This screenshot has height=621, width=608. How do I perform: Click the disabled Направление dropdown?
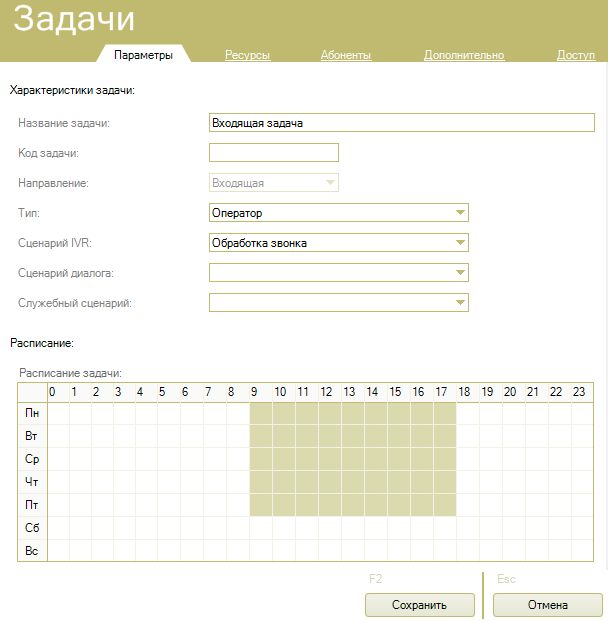click(273, 182)
